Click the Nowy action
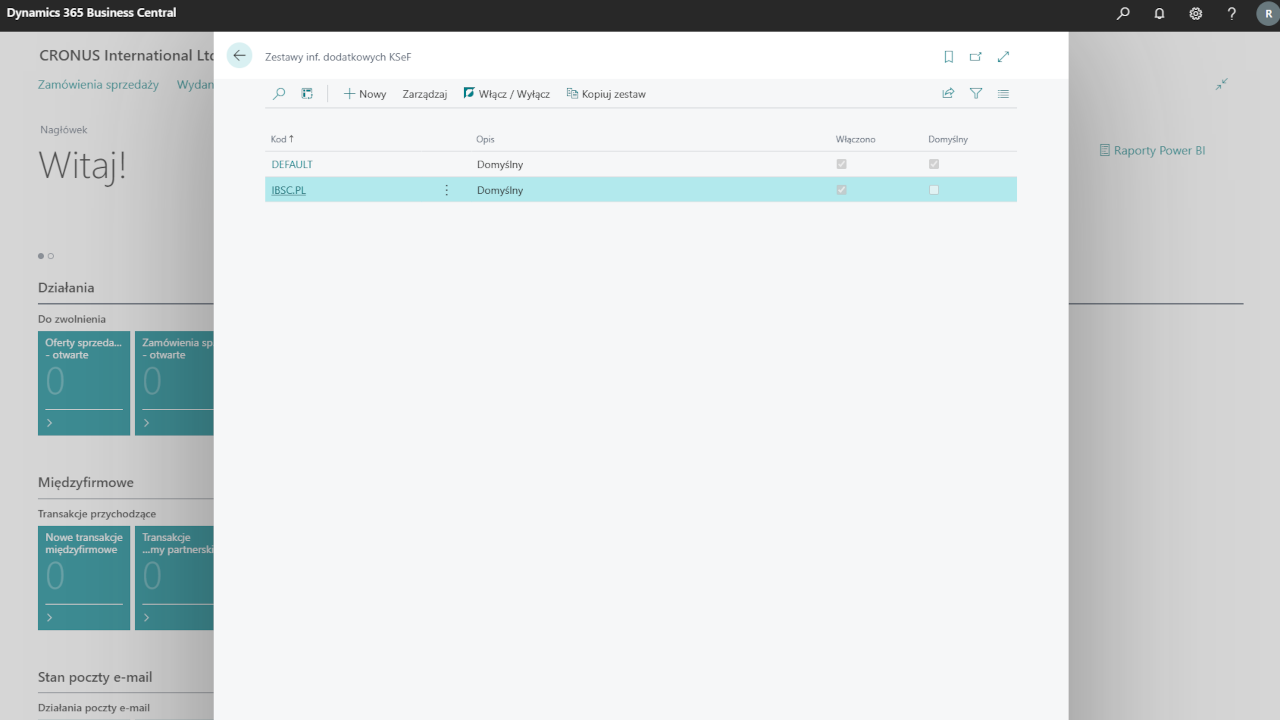 pyautogui.click(x=365, y=94)
